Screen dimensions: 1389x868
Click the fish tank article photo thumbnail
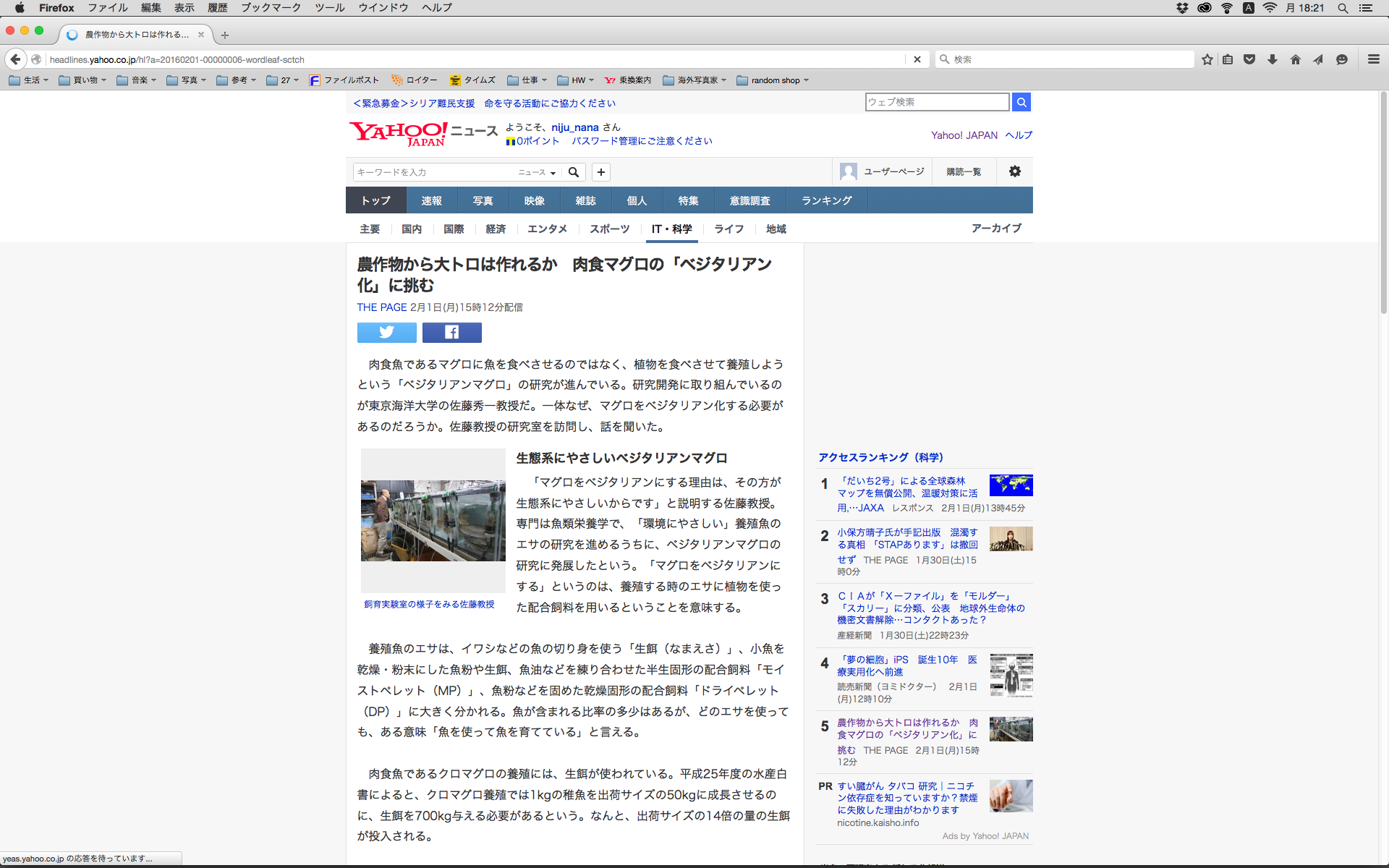tap(433, 520)
